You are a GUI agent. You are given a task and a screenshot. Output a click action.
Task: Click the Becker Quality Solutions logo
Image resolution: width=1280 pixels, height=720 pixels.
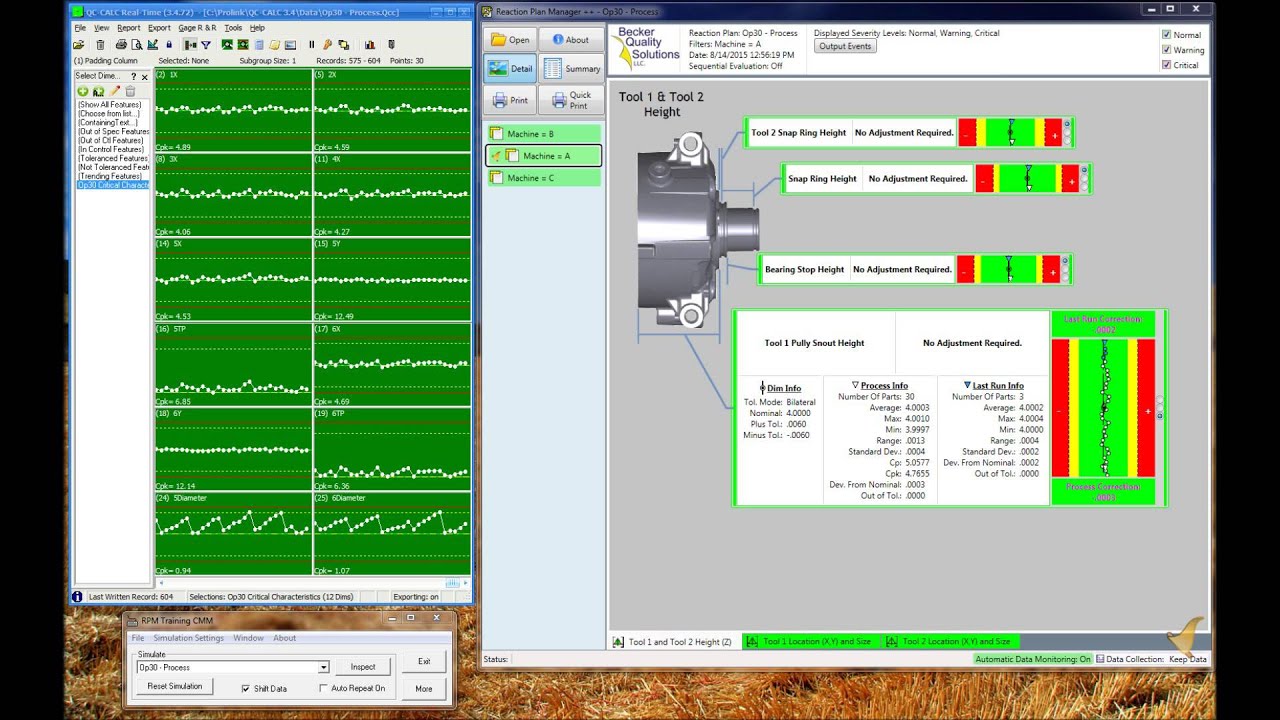click(646, 49)
